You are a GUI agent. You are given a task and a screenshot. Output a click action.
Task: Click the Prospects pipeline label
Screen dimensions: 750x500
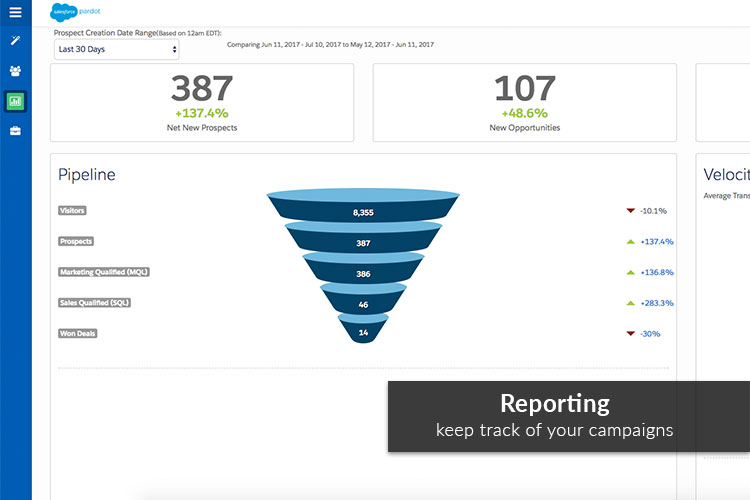click(76, 241)
